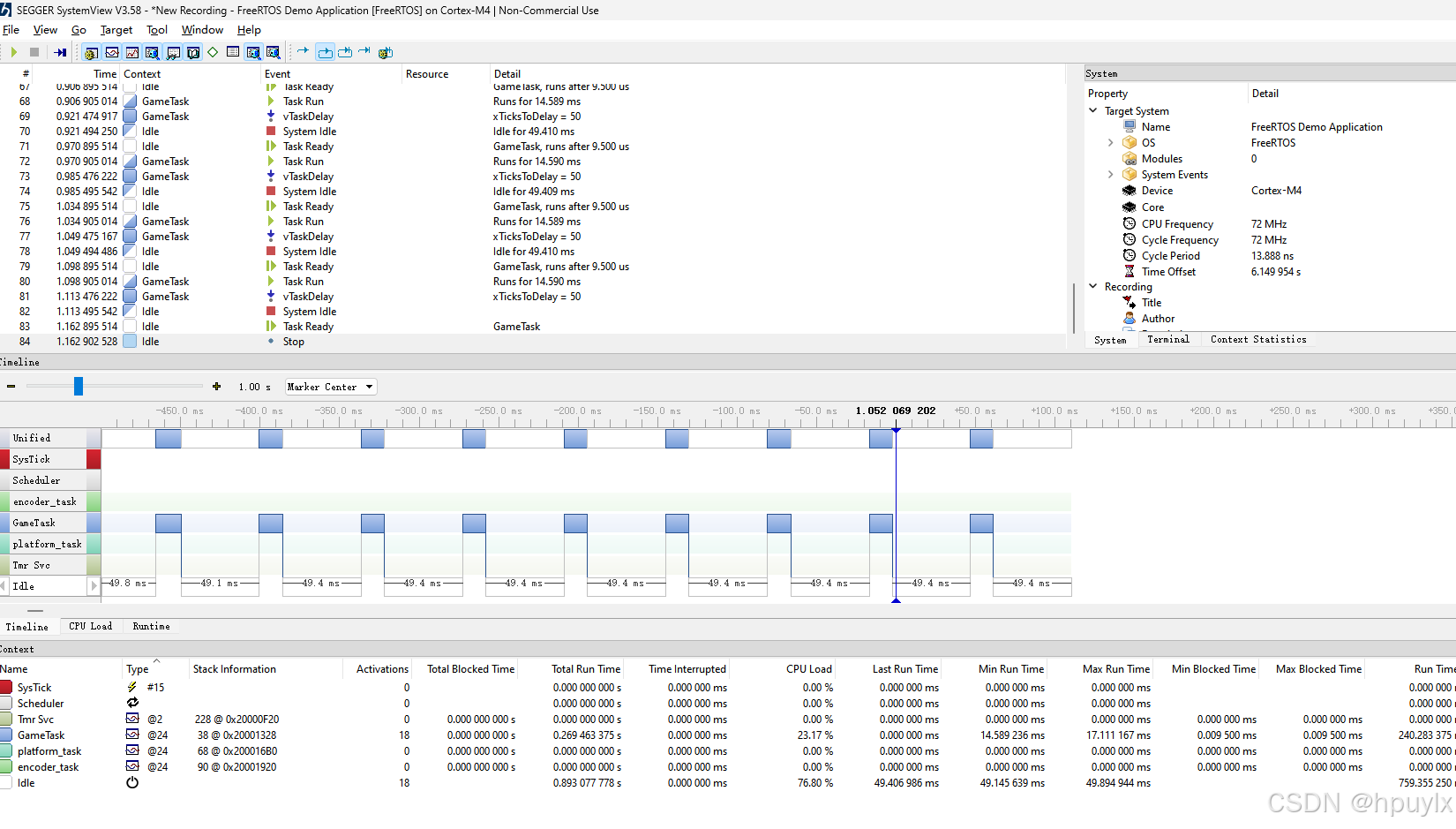Click the green diamond marker icon in toolbar
Screen dimensions: 1456x829
click(213, 52)
